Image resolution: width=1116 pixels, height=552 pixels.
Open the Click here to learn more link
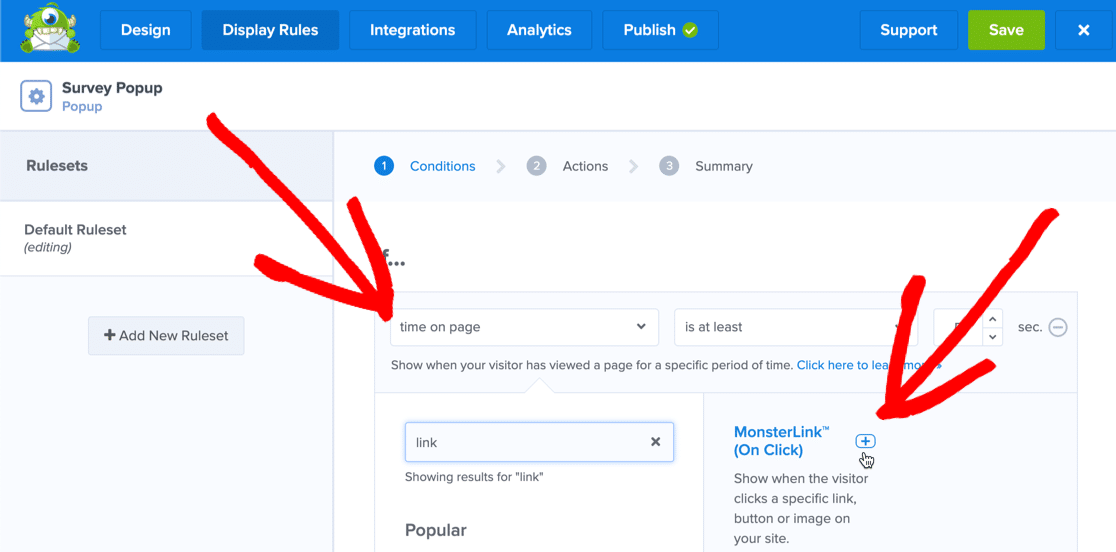[869, 366]
